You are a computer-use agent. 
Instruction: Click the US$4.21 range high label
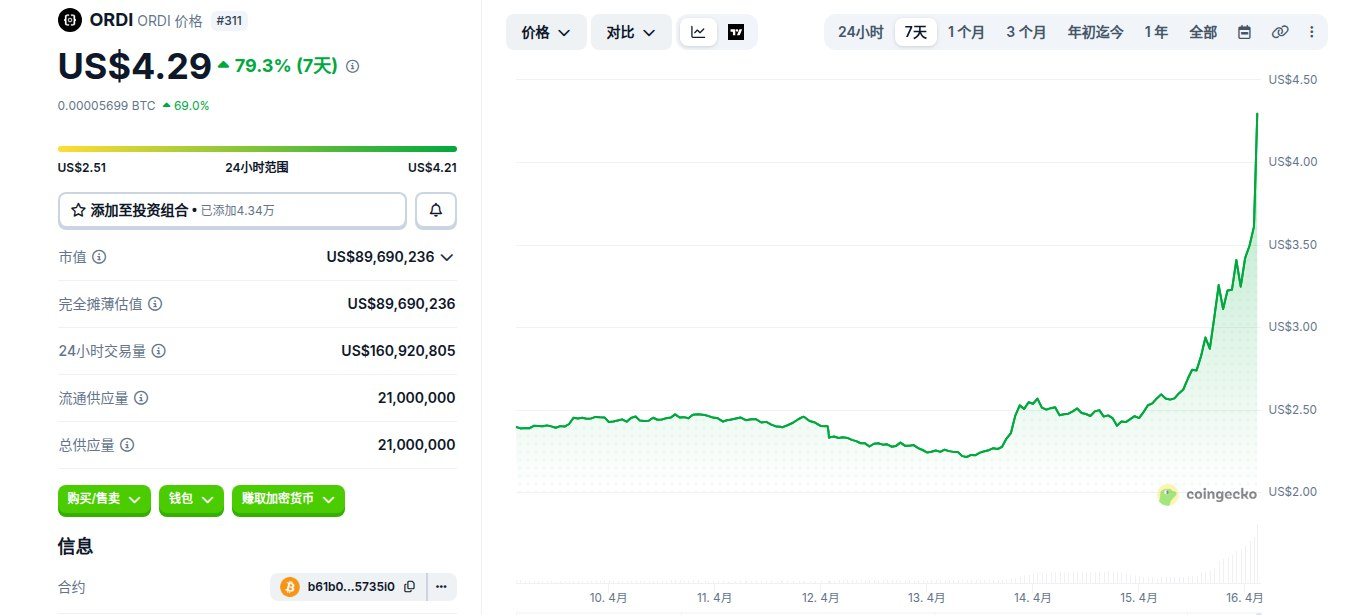[432, 168]
